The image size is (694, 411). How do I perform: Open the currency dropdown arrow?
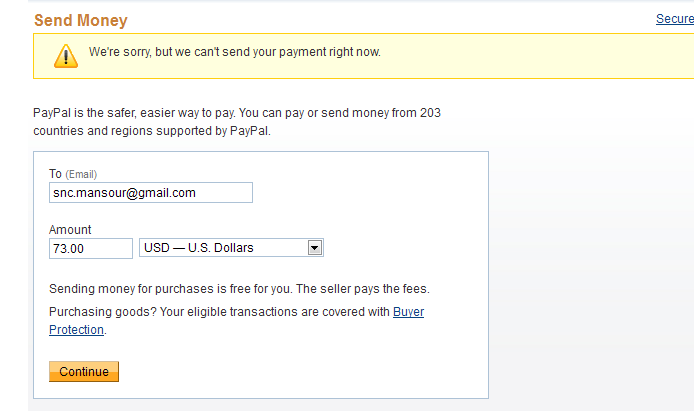[314, 248]
